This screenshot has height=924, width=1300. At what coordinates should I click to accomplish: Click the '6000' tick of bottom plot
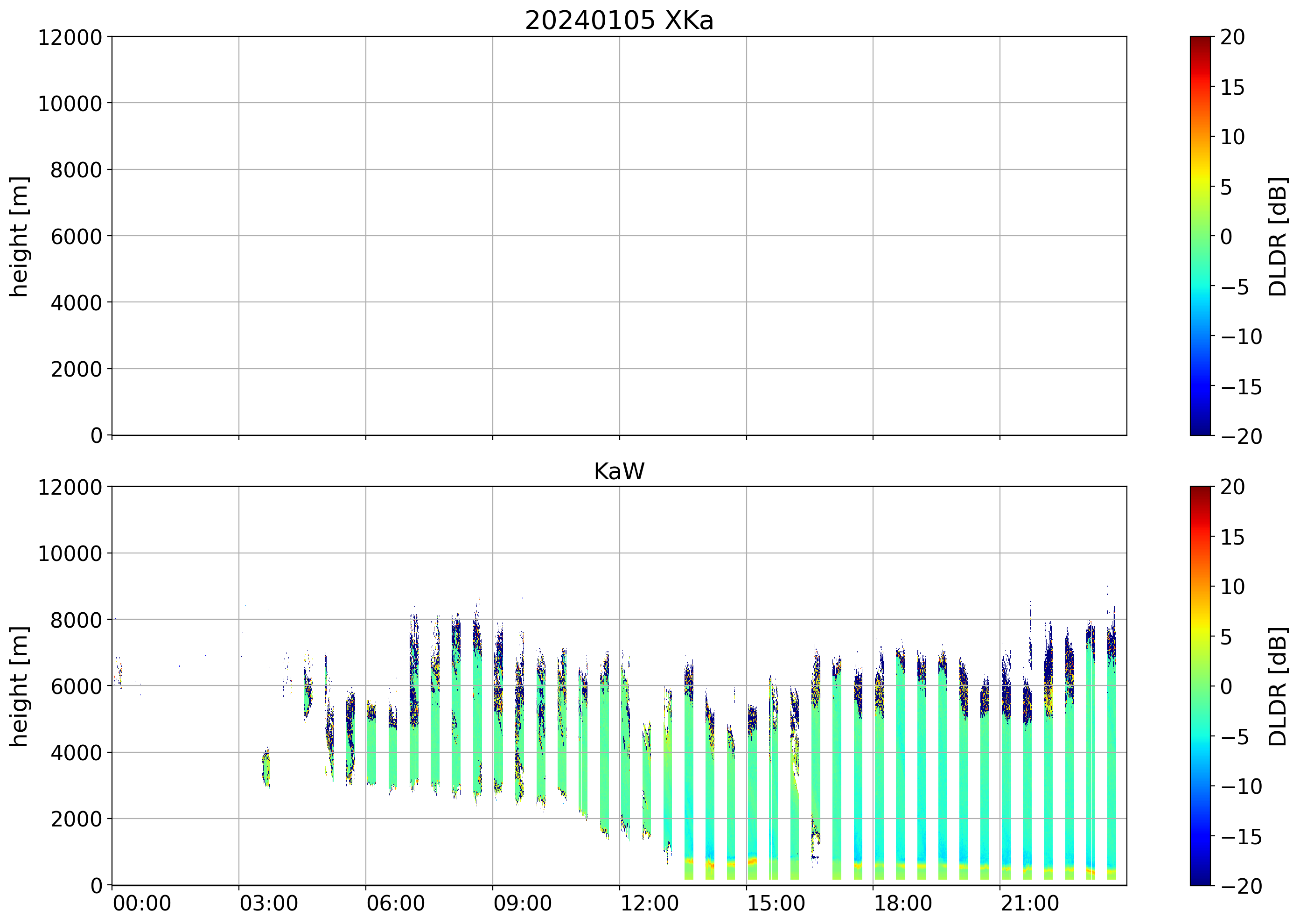point(76,686)
